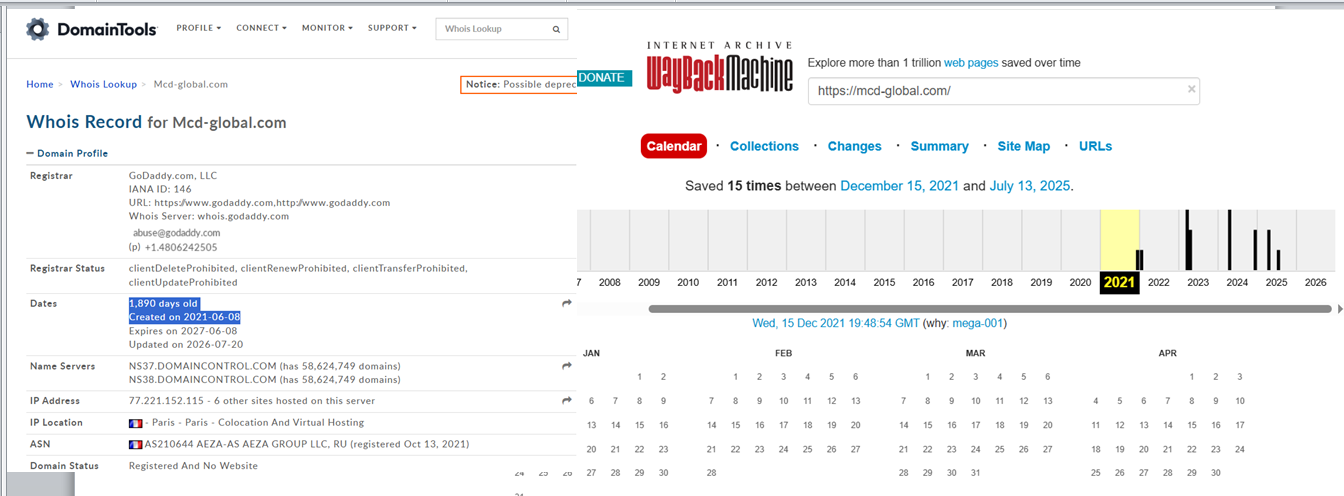
Task: Select year 2022 on the timeline
Action: tap(1158, 282)
